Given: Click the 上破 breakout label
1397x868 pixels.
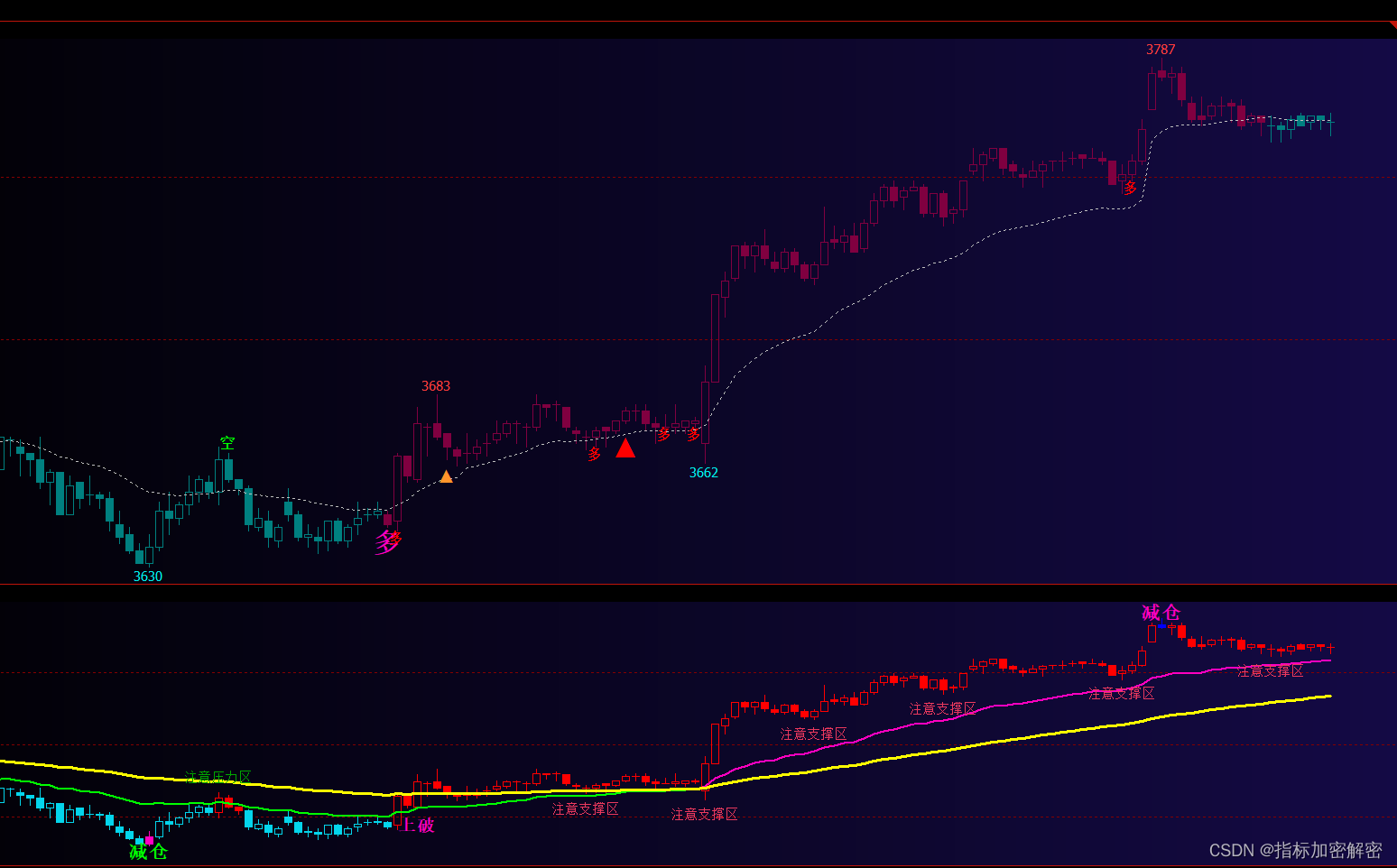Looking at the screenshot, I should (x=418, y=825).
